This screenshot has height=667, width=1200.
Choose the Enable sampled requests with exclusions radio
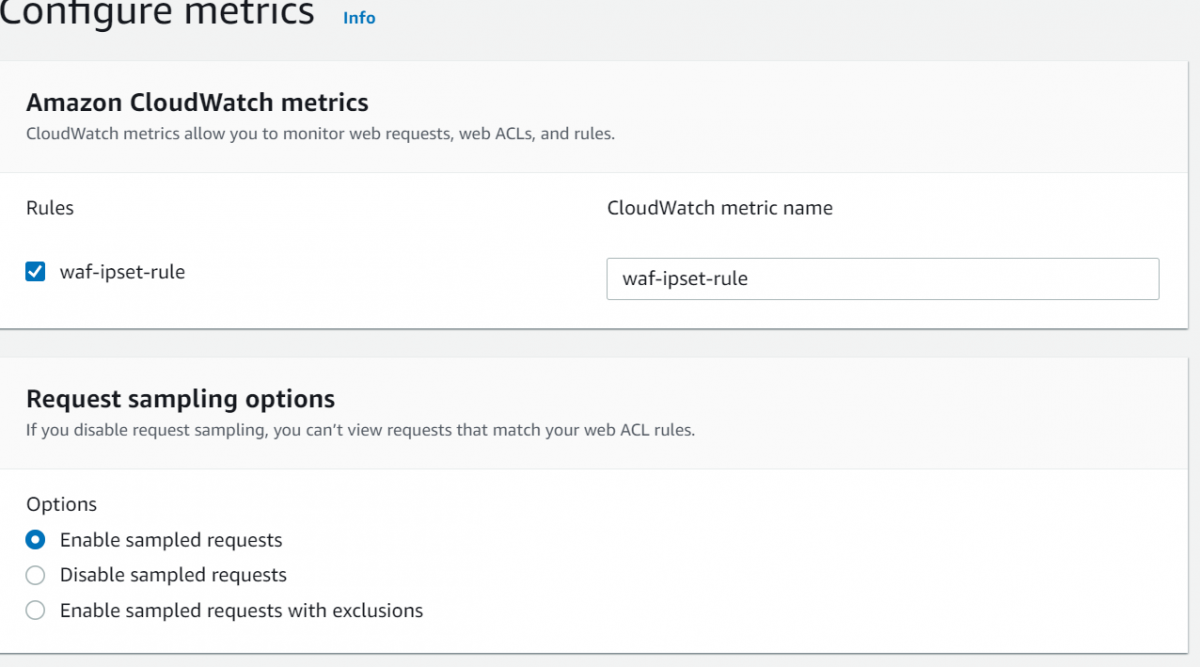[35, 610]
